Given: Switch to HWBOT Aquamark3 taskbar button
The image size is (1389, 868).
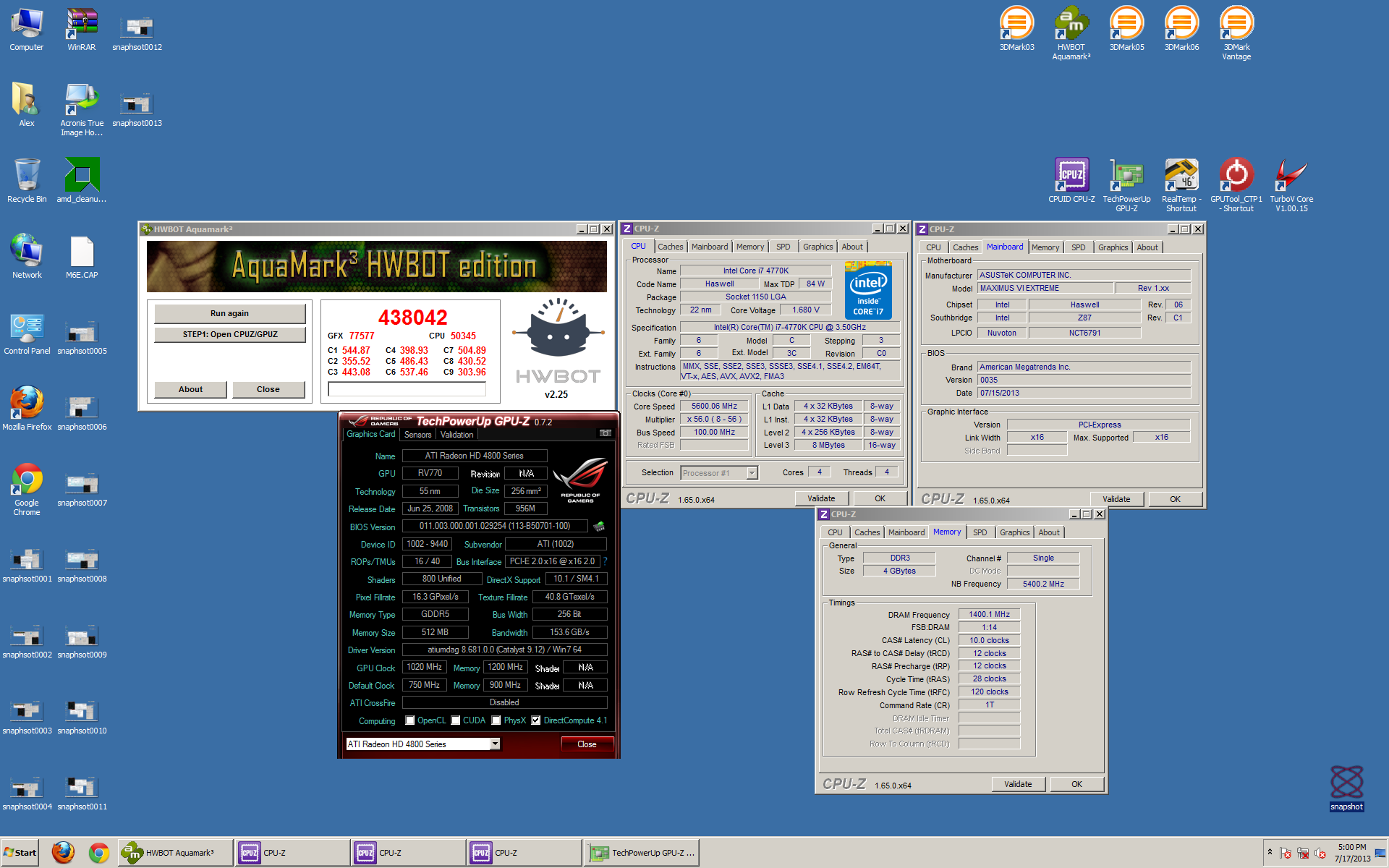Looking at the screenshot, I should pyautogui.click(x=176, y=853).
